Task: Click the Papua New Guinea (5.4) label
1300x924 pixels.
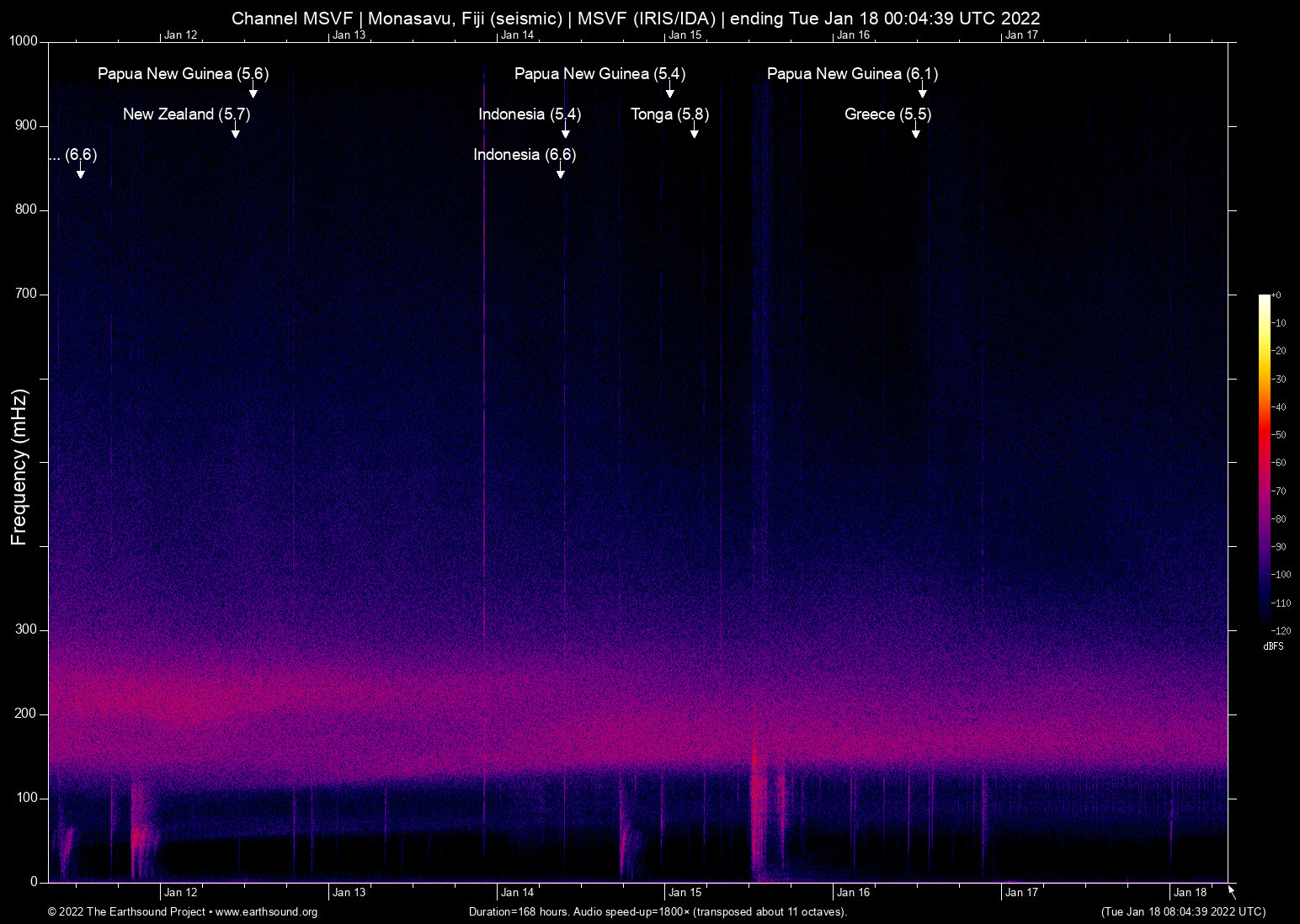Action: 599,74
